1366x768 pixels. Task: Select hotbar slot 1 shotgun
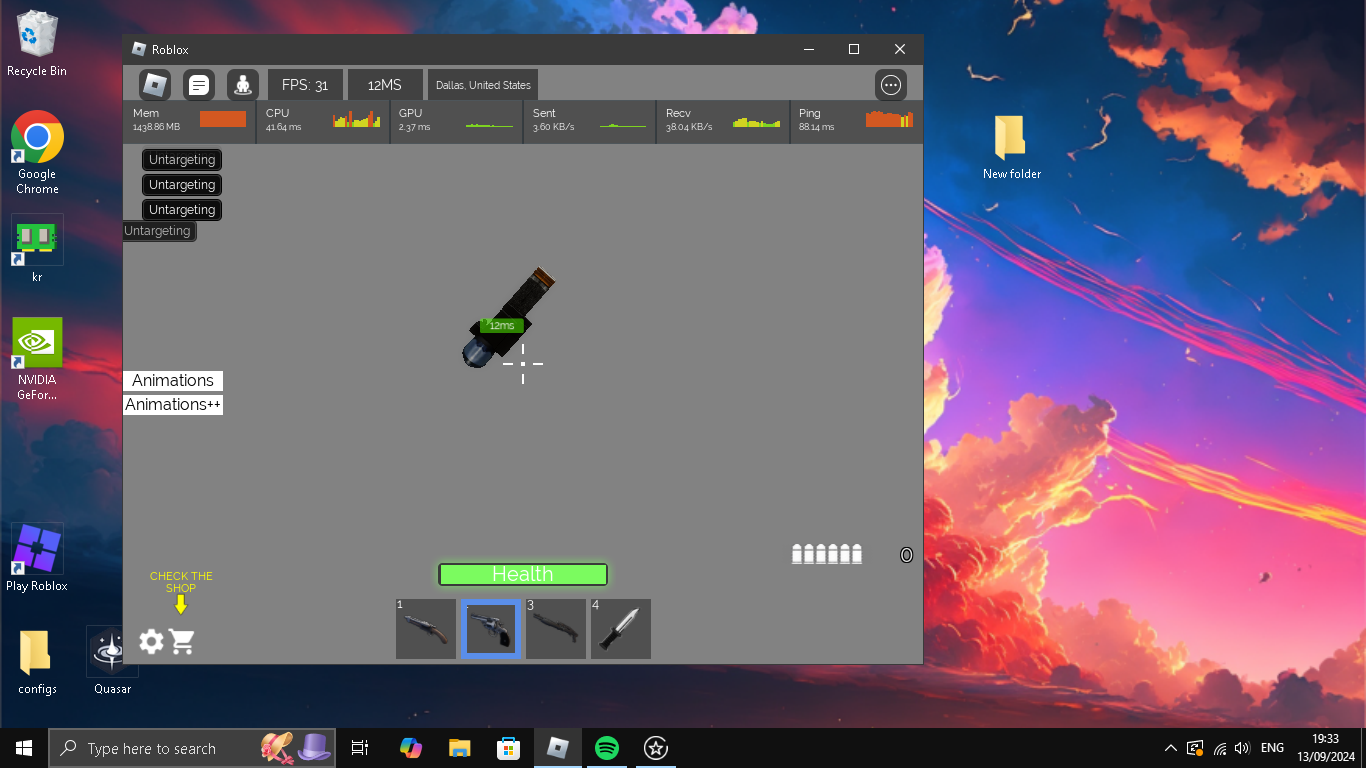[x=426, y=629]
